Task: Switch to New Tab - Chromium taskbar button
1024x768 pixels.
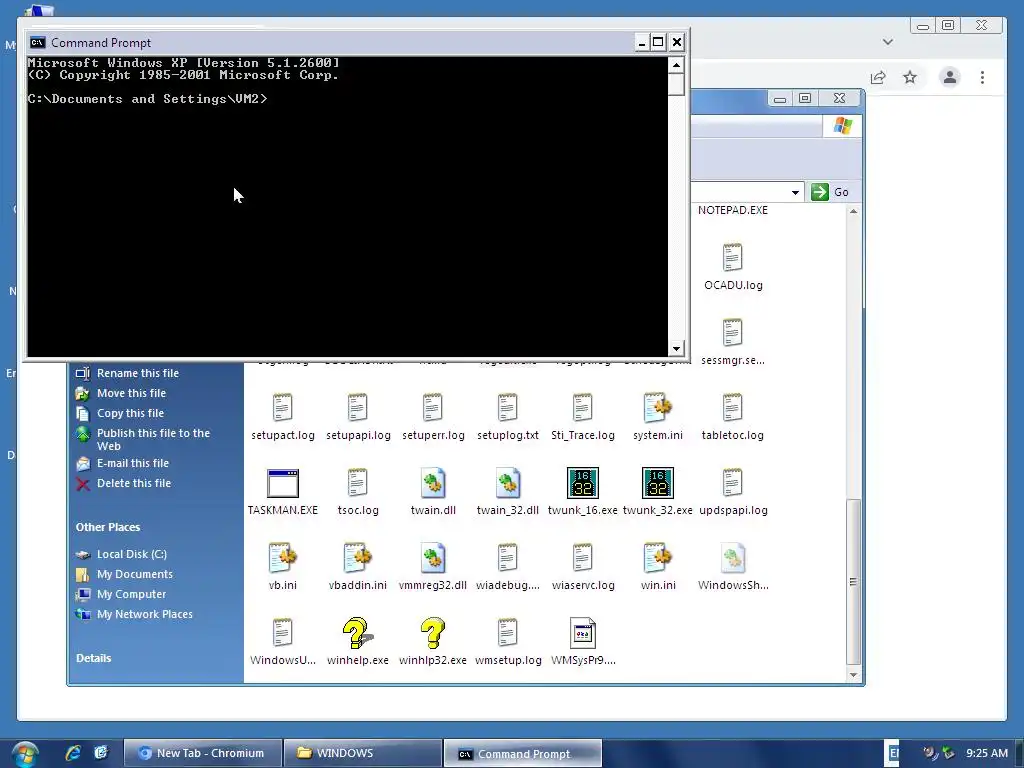Action: [203, 753]
